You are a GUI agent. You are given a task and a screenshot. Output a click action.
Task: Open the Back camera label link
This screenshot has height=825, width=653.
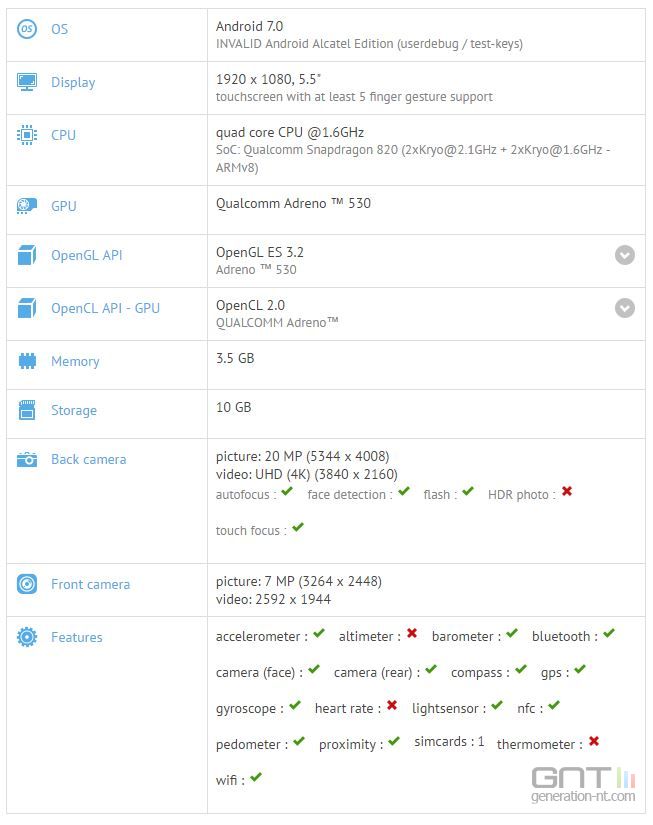click(88, 459)
